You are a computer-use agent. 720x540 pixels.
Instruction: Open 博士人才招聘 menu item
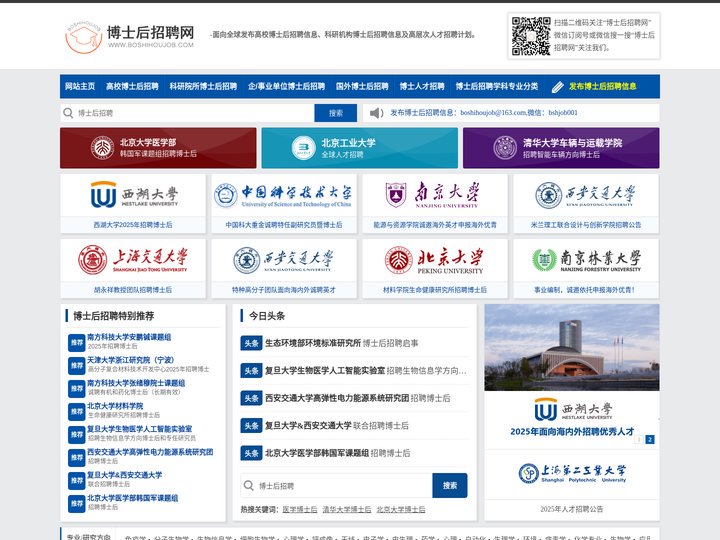click(422, 86)
